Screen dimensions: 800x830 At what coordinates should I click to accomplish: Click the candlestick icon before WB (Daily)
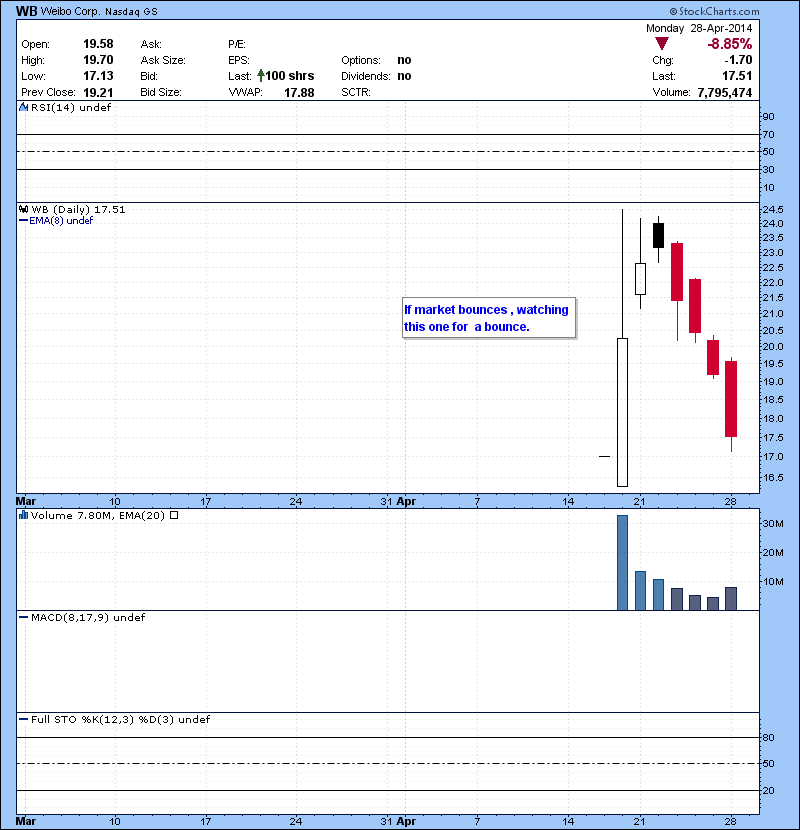pos(23,209)
